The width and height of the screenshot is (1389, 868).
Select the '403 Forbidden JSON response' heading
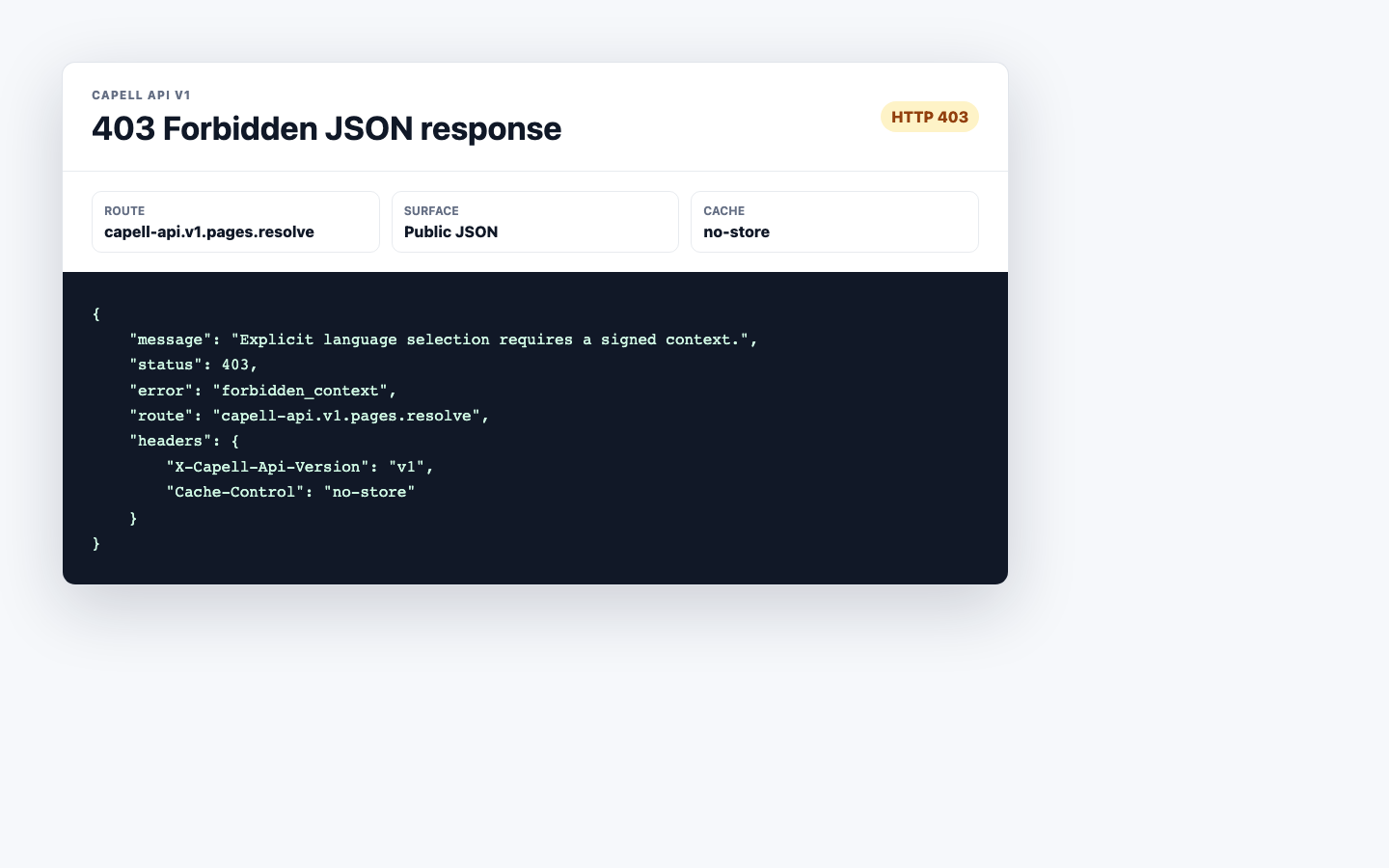[326, 128]
